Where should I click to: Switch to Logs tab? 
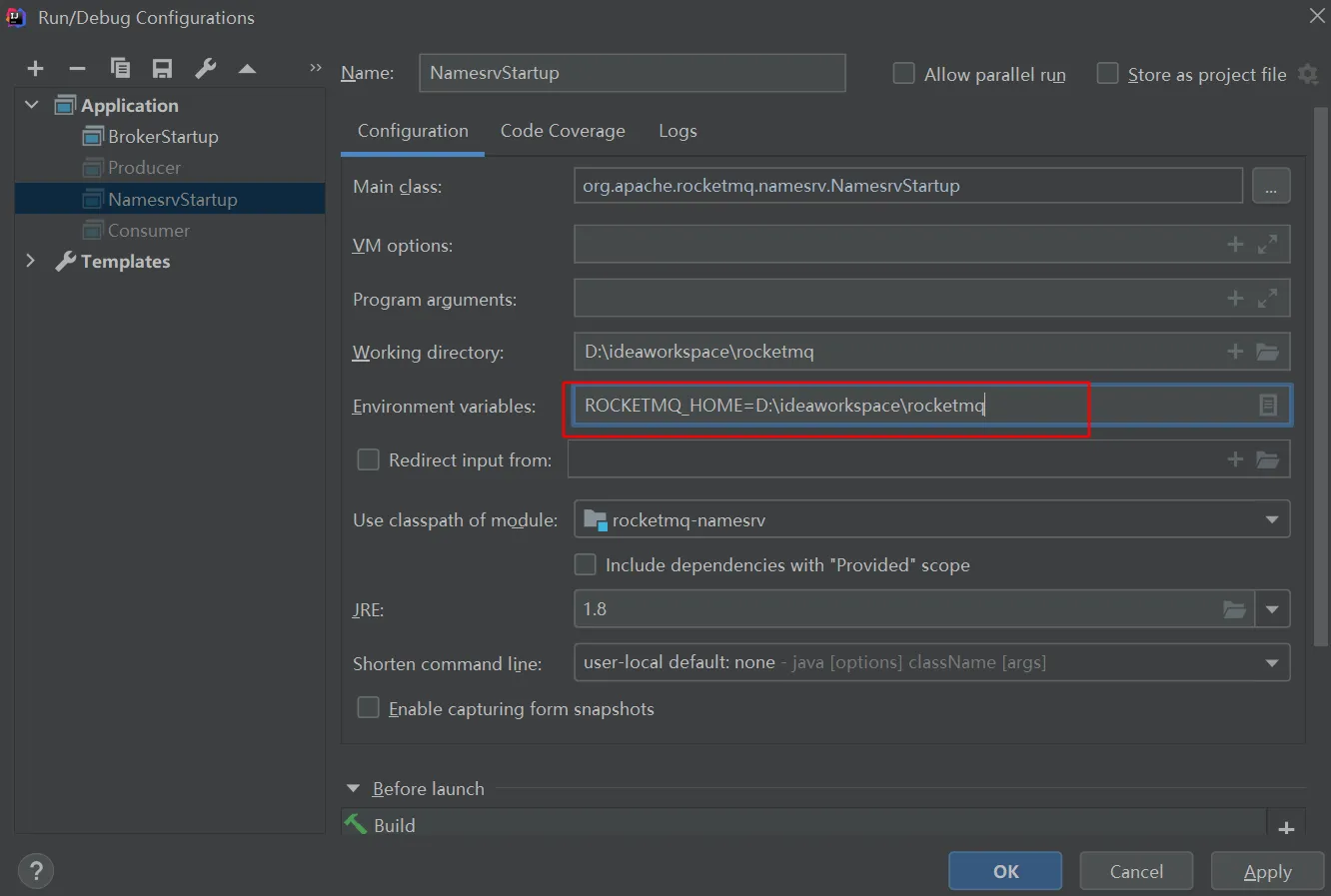[x=677, y=131]
